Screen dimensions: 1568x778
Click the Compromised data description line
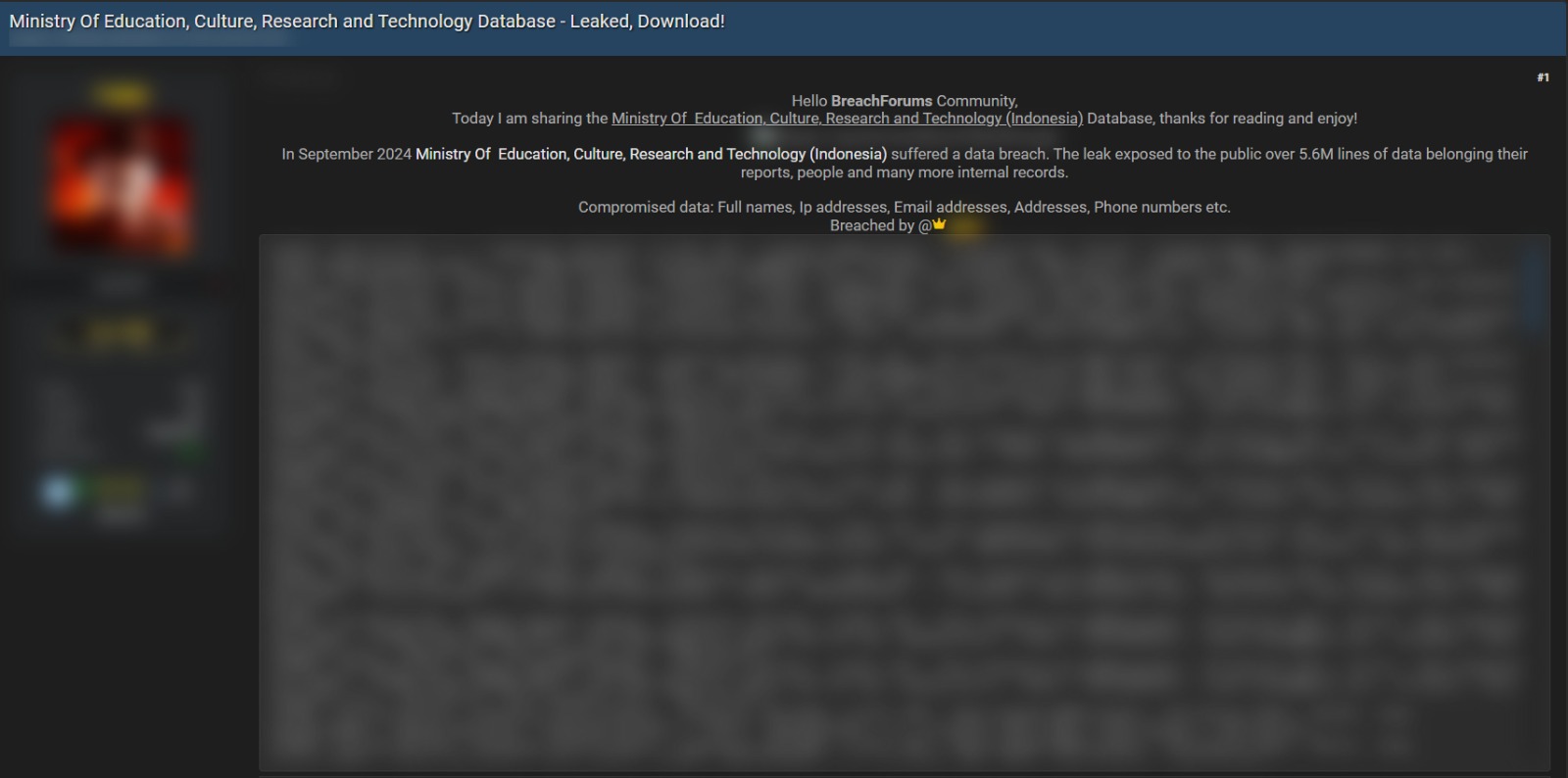(x=904, y=207)
